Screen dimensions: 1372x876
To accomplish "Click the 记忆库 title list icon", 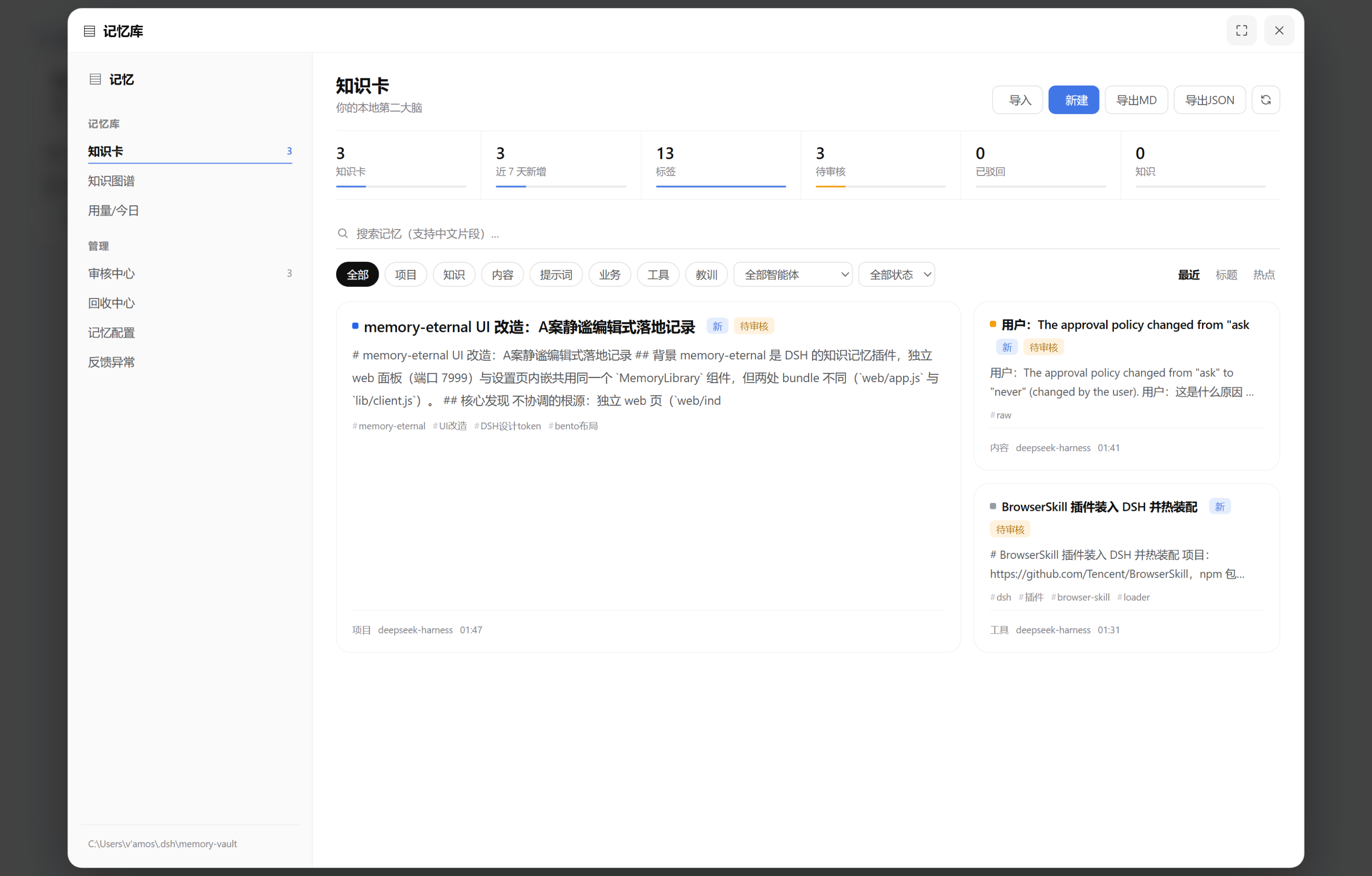I will (x=89, y=31).
